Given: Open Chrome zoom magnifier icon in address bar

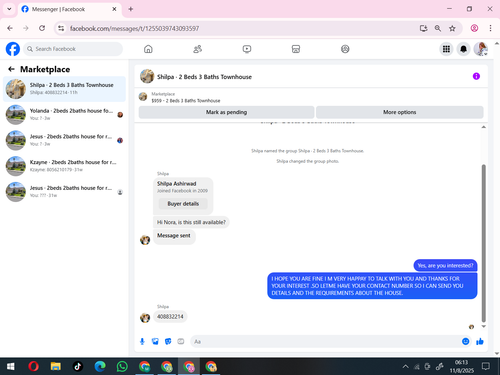Looking at the screenshot, I should coord(438,28).
